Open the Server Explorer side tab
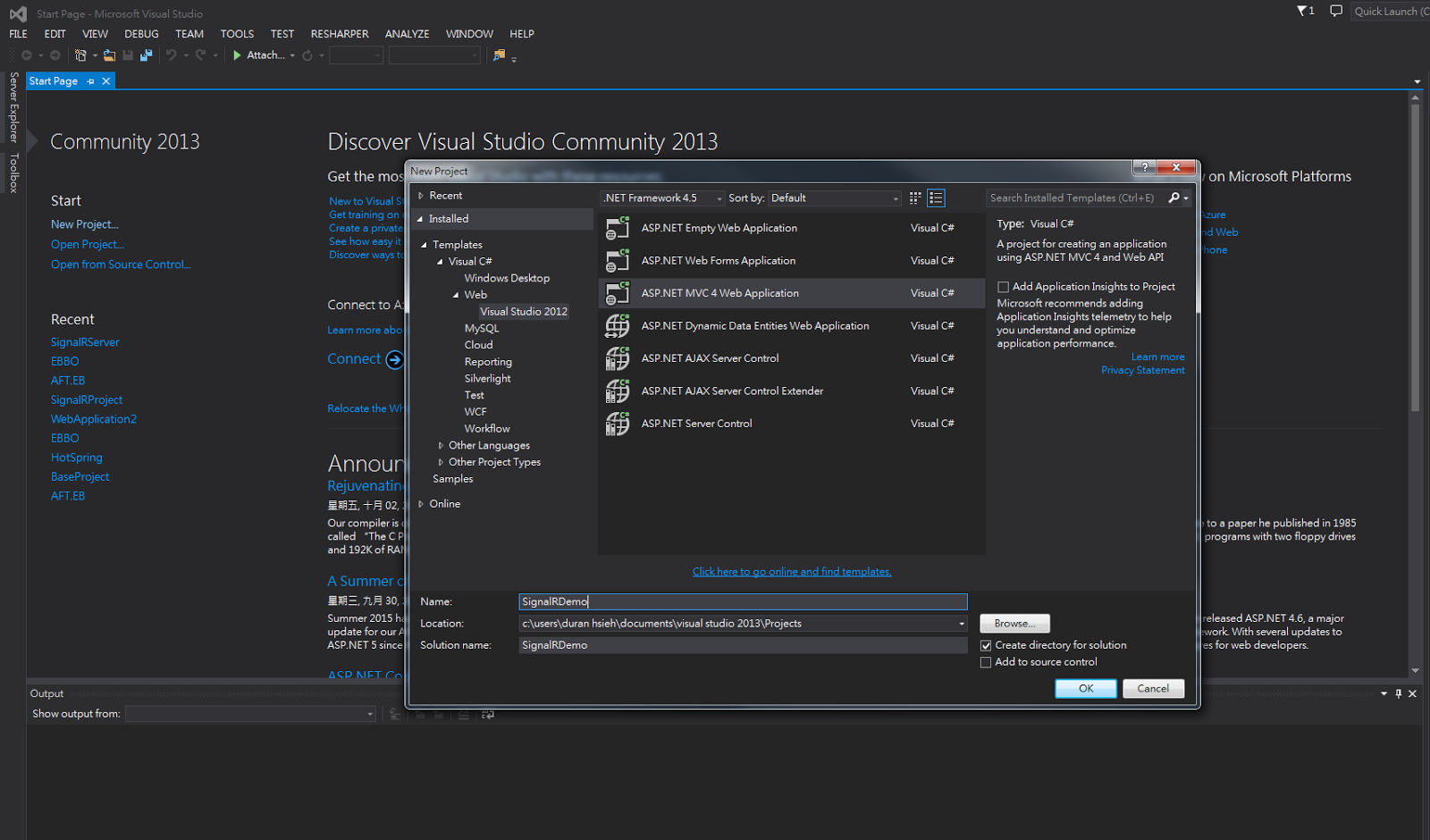Screen dimensions: 1430x840 click(x=13, y=107)
